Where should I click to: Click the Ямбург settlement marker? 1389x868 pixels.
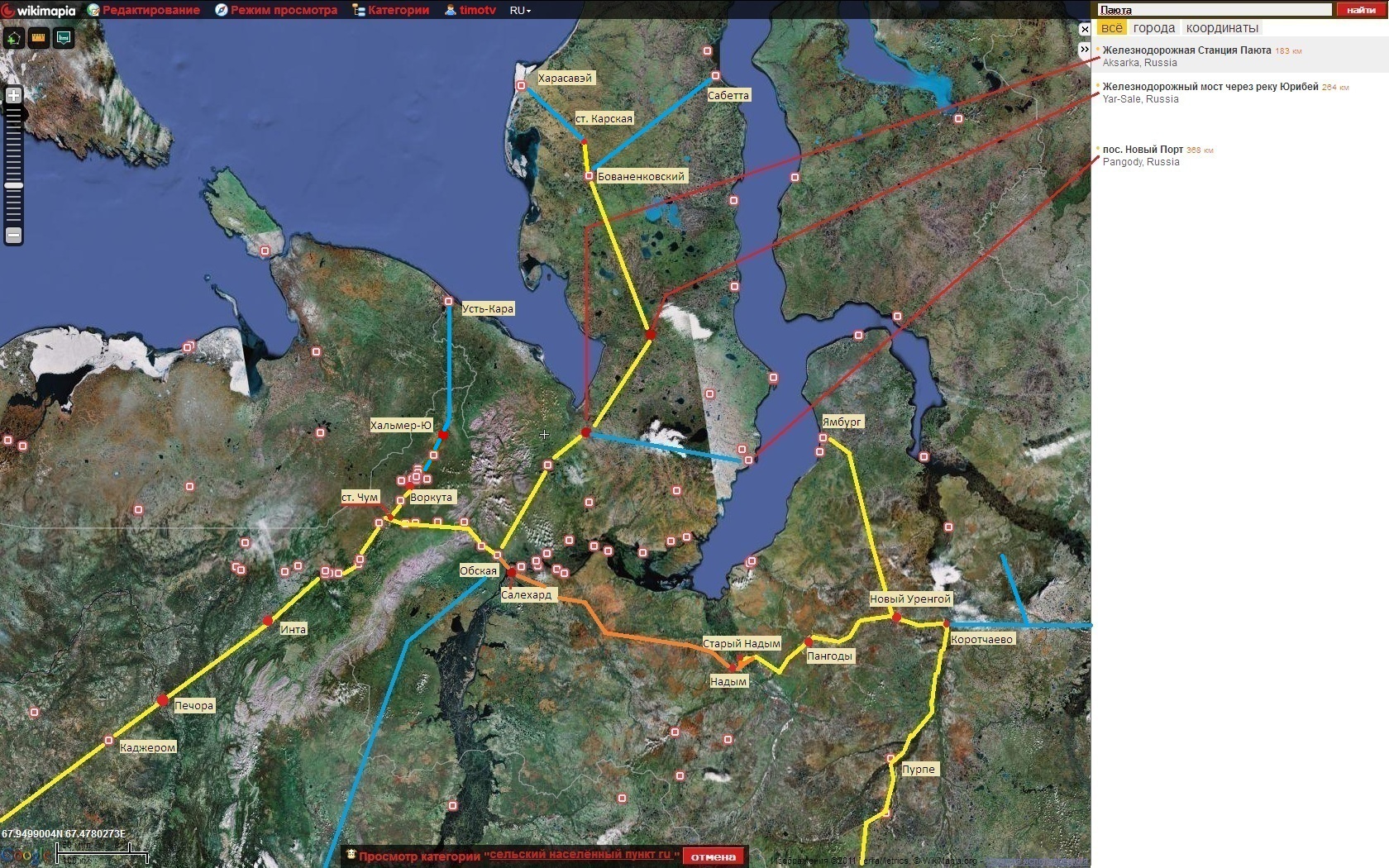pyautogui.click(x=823, y=437)
